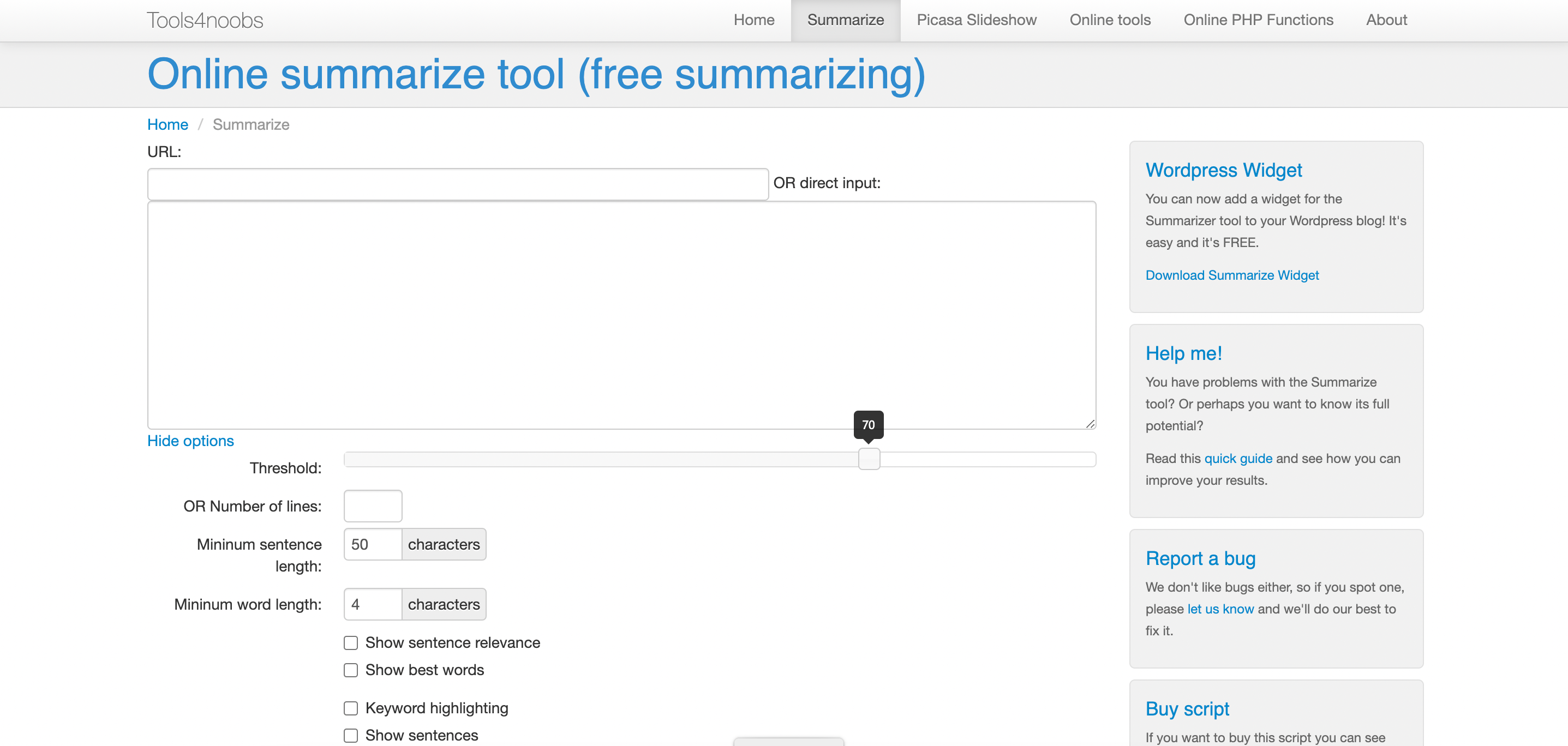The height and width of the screenshot is (746, 1568).
Task: Open Download Summarize Widget link
Action: 1231,275
